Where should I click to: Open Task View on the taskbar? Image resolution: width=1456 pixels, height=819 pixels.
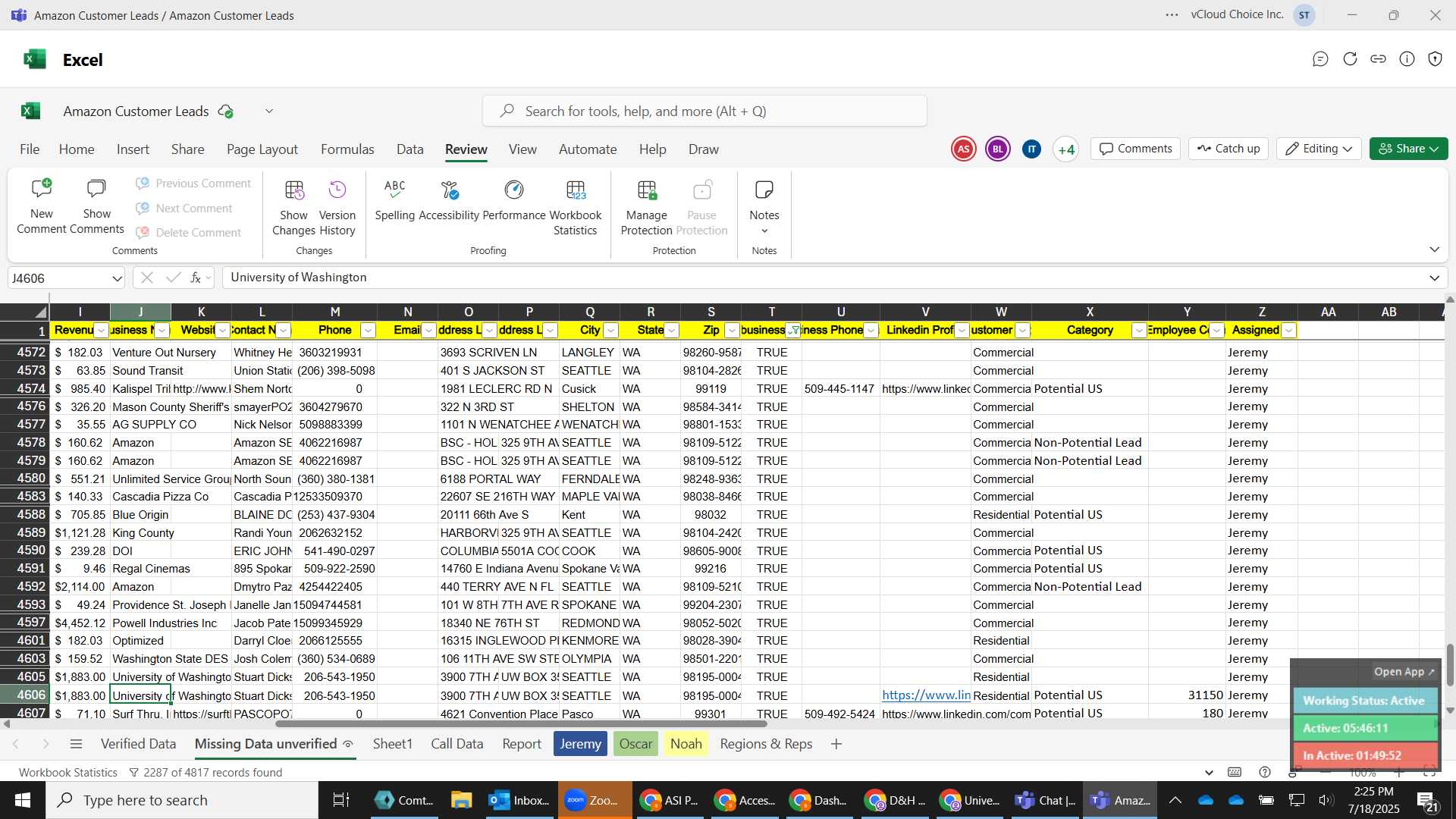341,800
